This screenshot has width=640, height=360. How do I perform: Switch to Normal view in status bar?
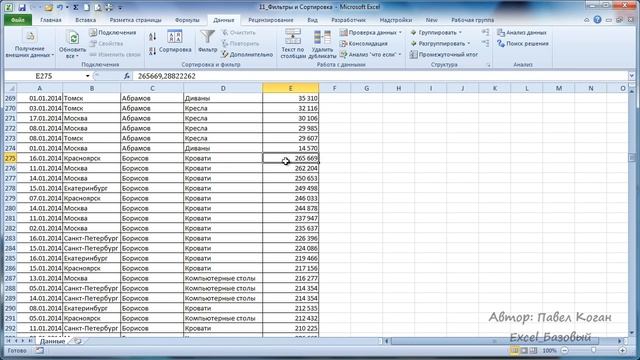(515, 351)
